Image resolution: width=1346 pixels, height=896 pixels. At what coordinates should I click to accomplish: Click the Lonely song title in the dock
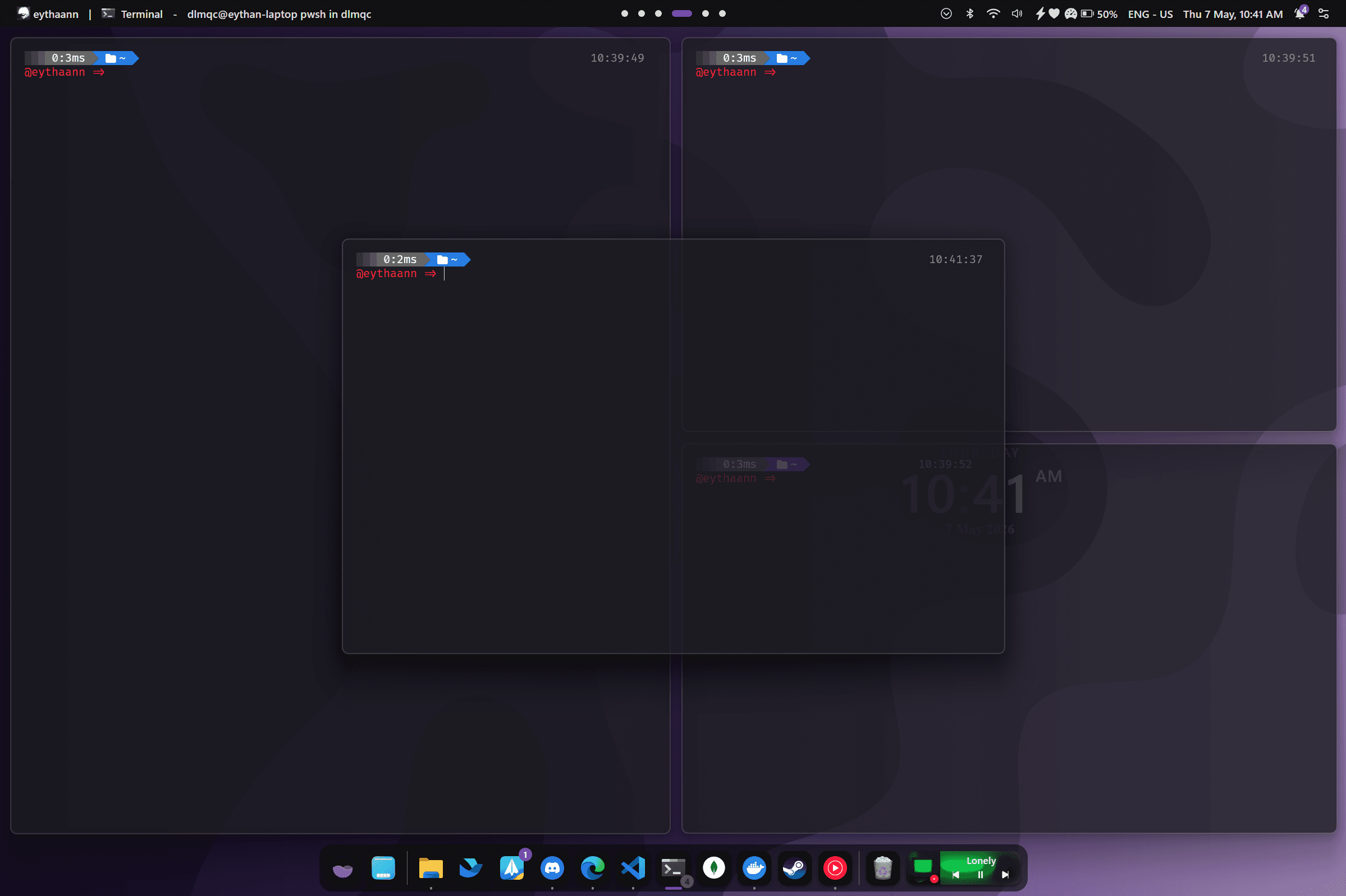click(x=981, y=861)
